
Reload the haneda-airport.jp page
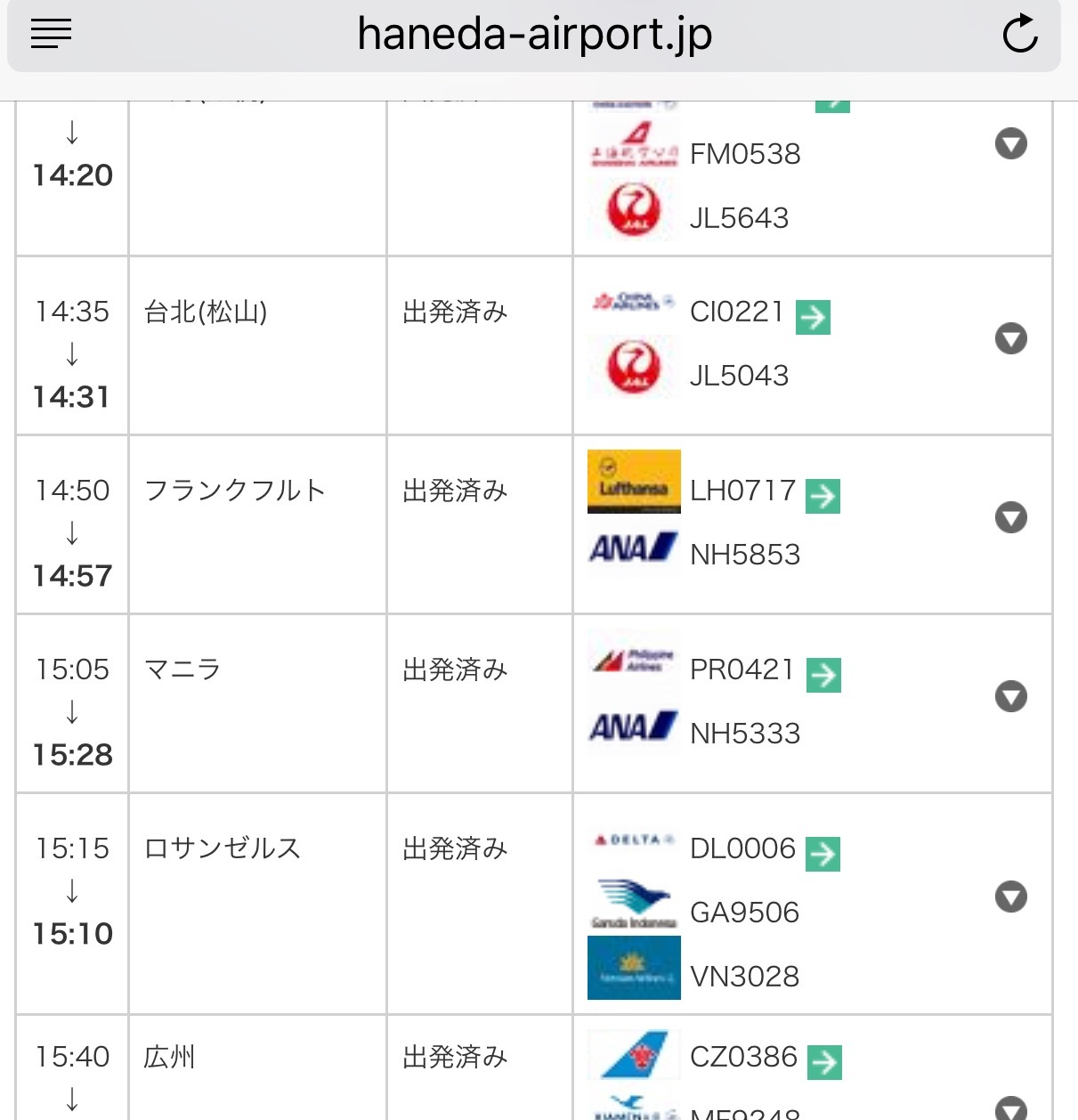[x=1019, y=34]
